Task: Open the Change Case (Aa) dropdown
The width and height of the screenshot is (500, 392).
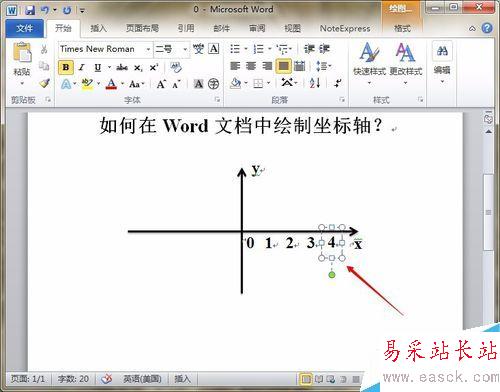Action: tap(137, 84)
